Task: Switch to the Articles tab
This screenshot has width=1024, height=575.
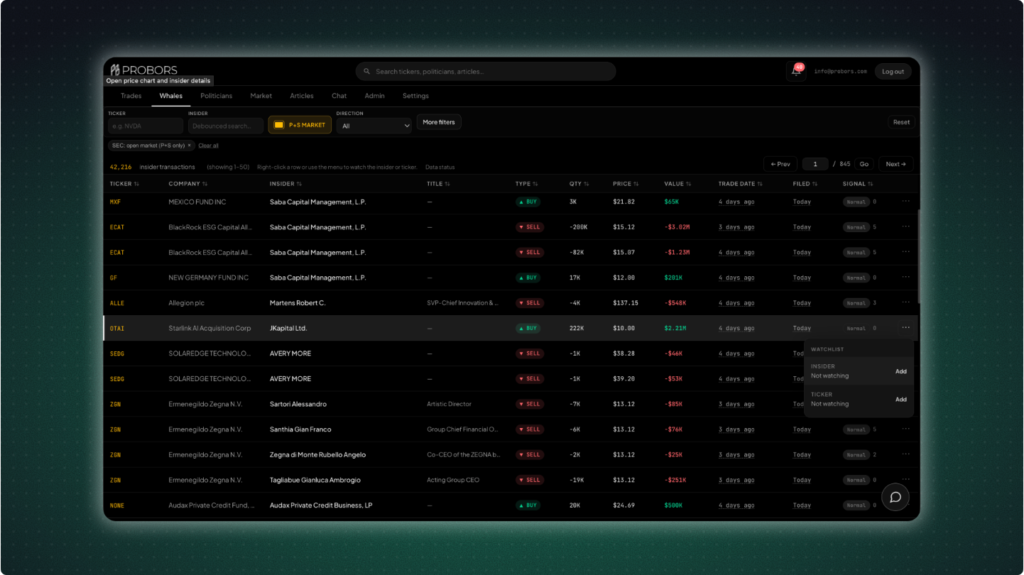Action: pyautogui.click(x=301, y=96)
